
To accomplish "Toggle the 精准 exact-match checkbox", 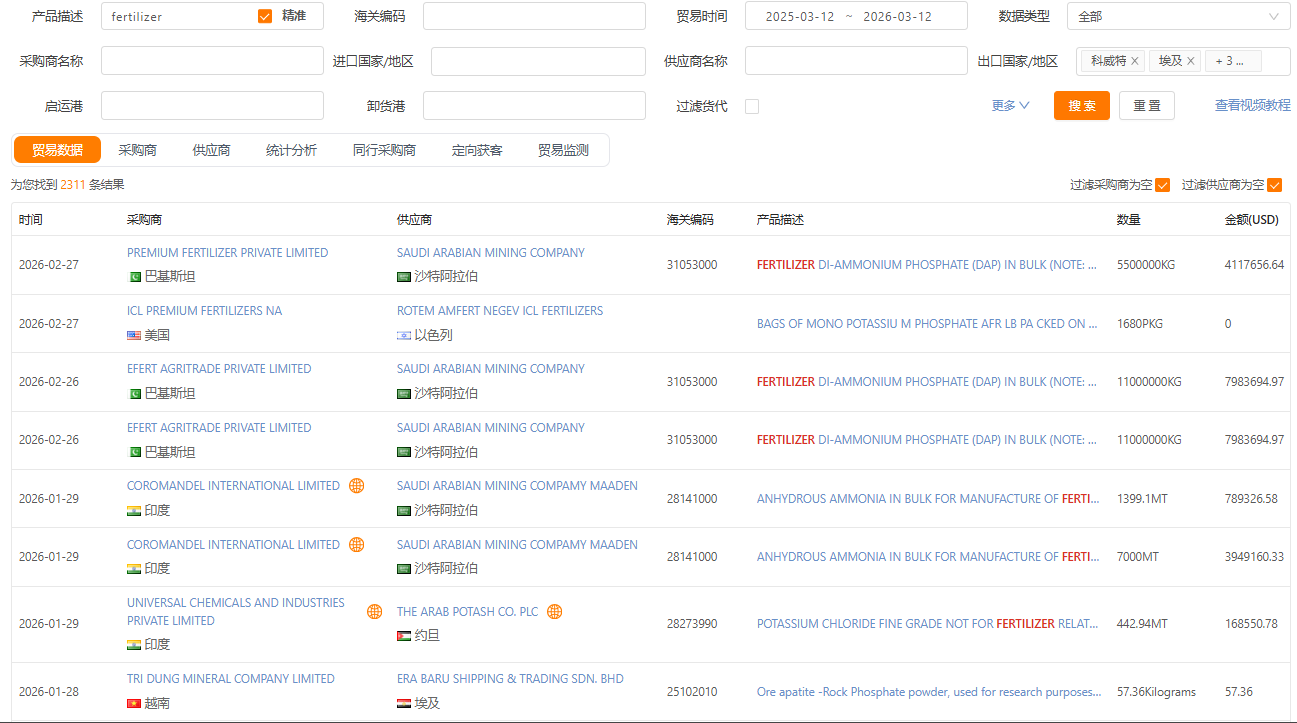I will point(265,16).
